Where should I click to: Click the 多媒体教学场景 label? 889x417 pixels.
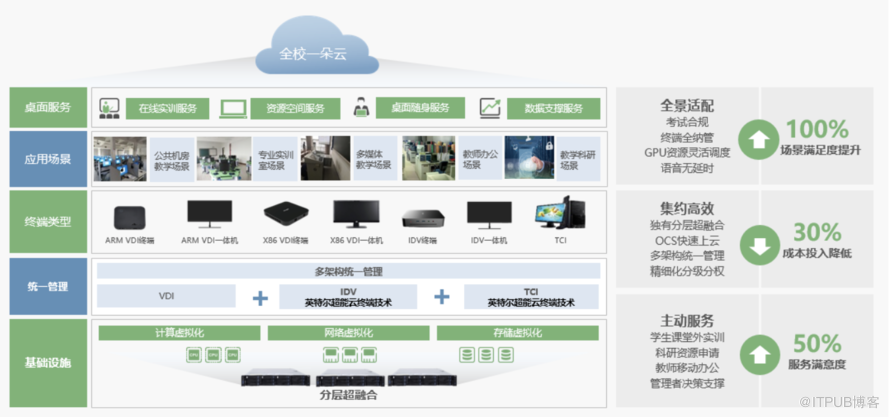coord(376,159)
